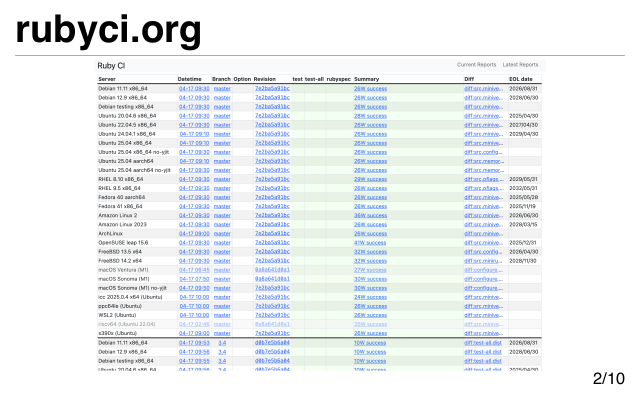The height and width of the screenshot is (400, 640).
Task: Click the Ruby CI page title
Action: [111, 66]
